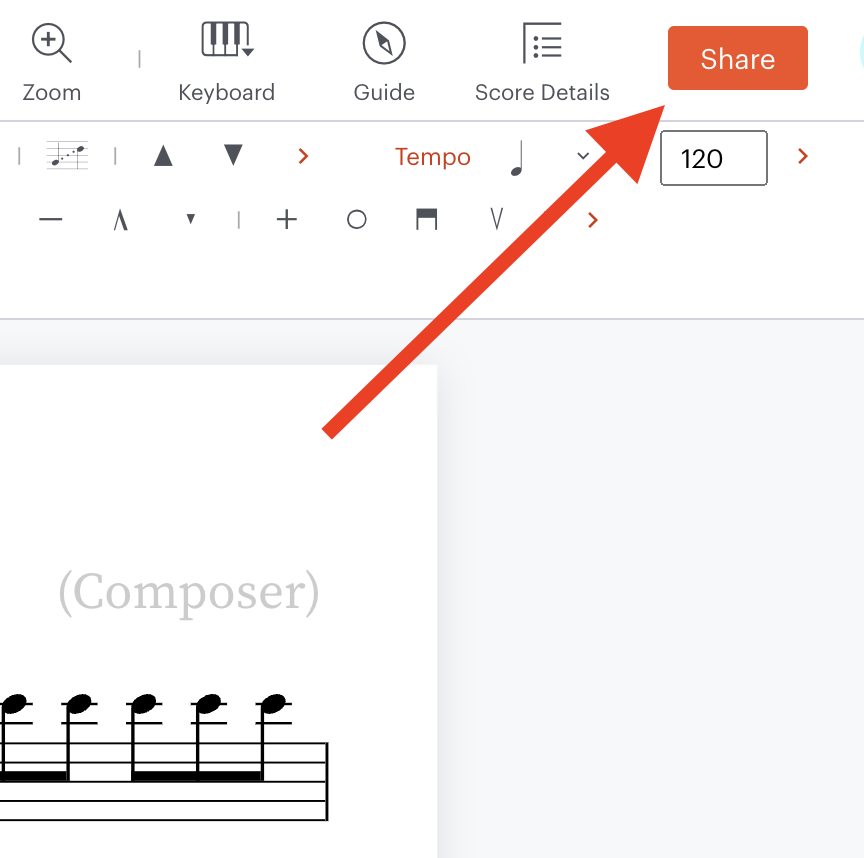Toggle the small staccatissimo wedge articulation
Viewport: 864px width, 858px height.
pyautogui.click(x=191, y=219)
